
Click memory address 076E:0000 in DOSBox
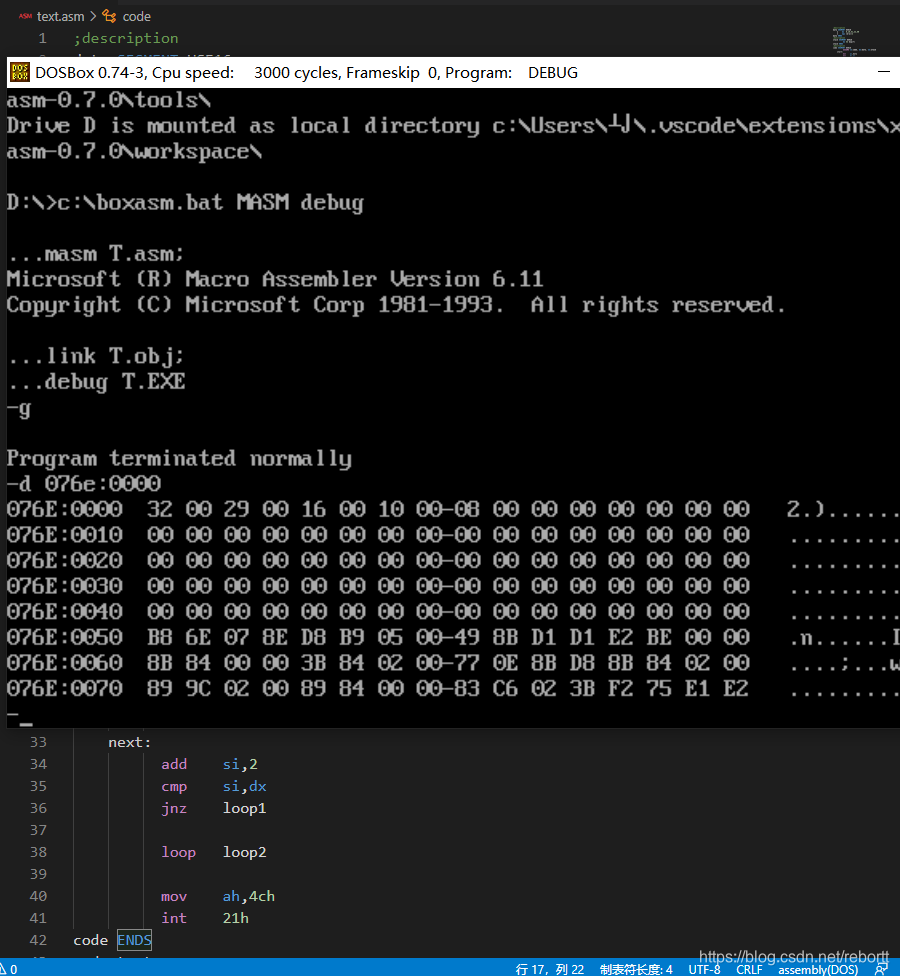coord(65,509)
